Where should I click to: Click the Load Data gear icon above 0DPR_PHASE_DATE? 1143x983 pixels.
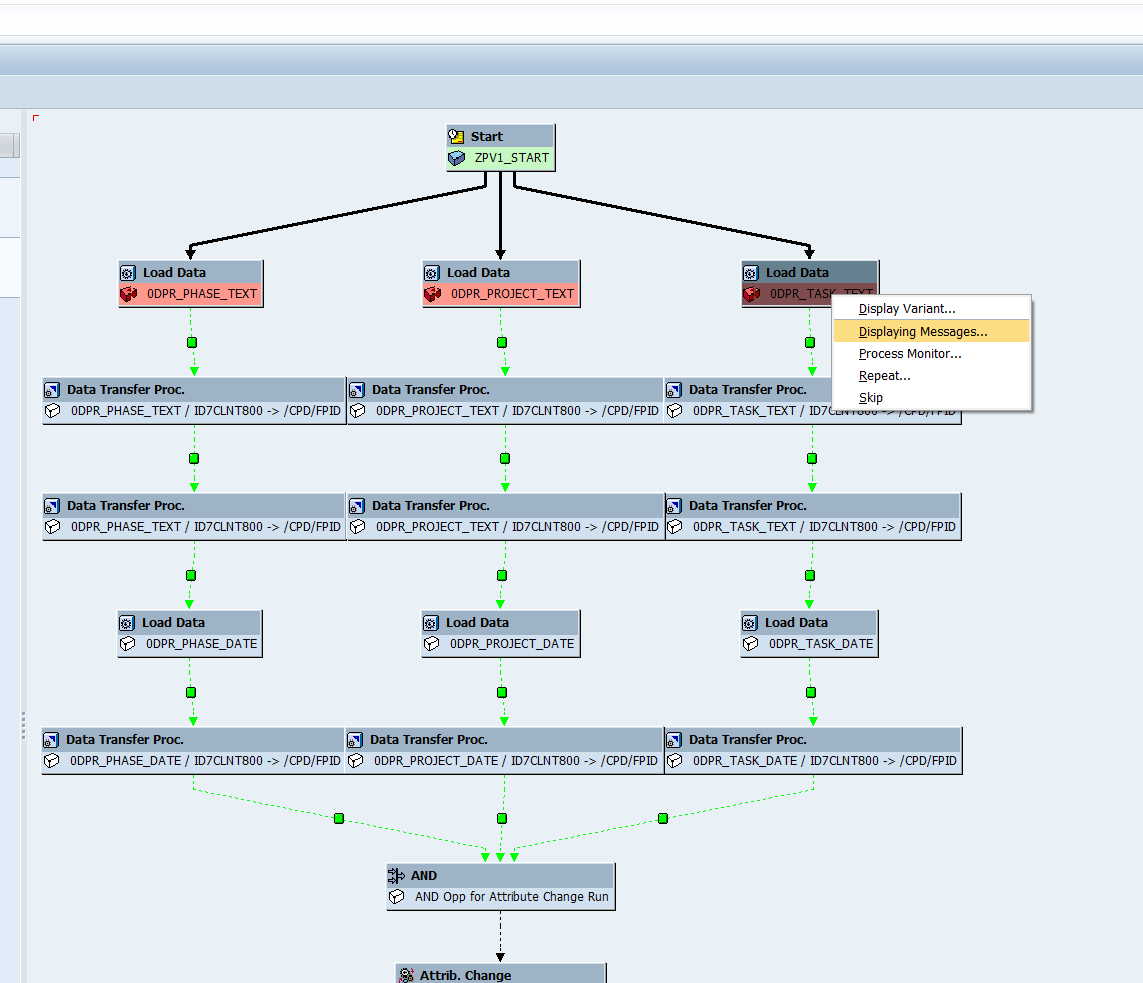click(127, 622)
